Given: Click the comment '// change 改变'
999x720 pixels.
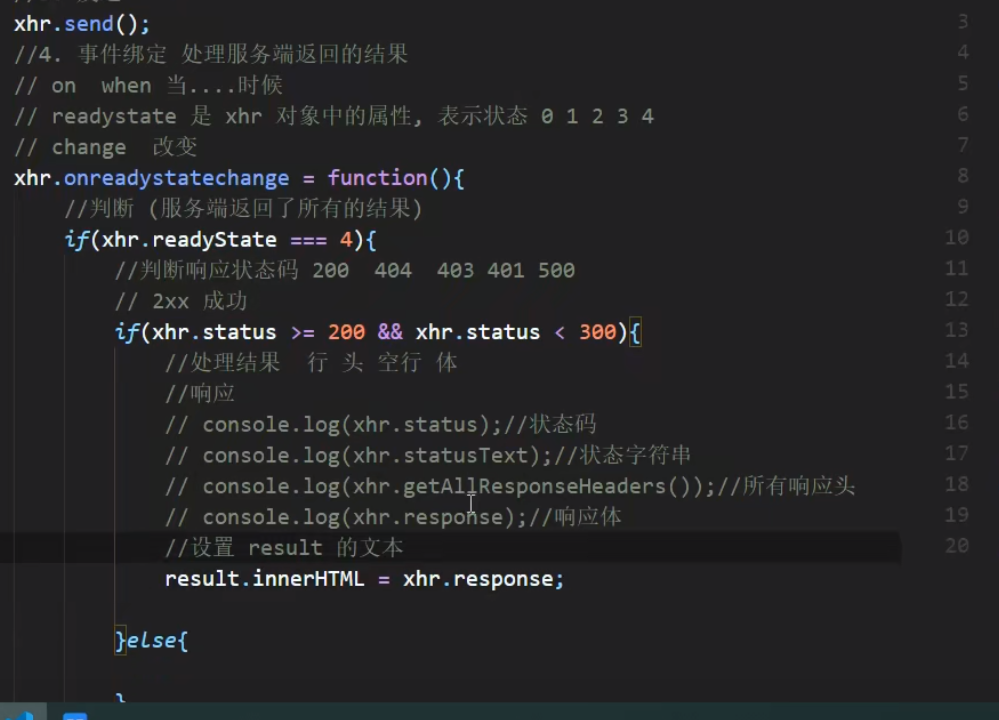Looking at the screenshot, I should point(106,147).
